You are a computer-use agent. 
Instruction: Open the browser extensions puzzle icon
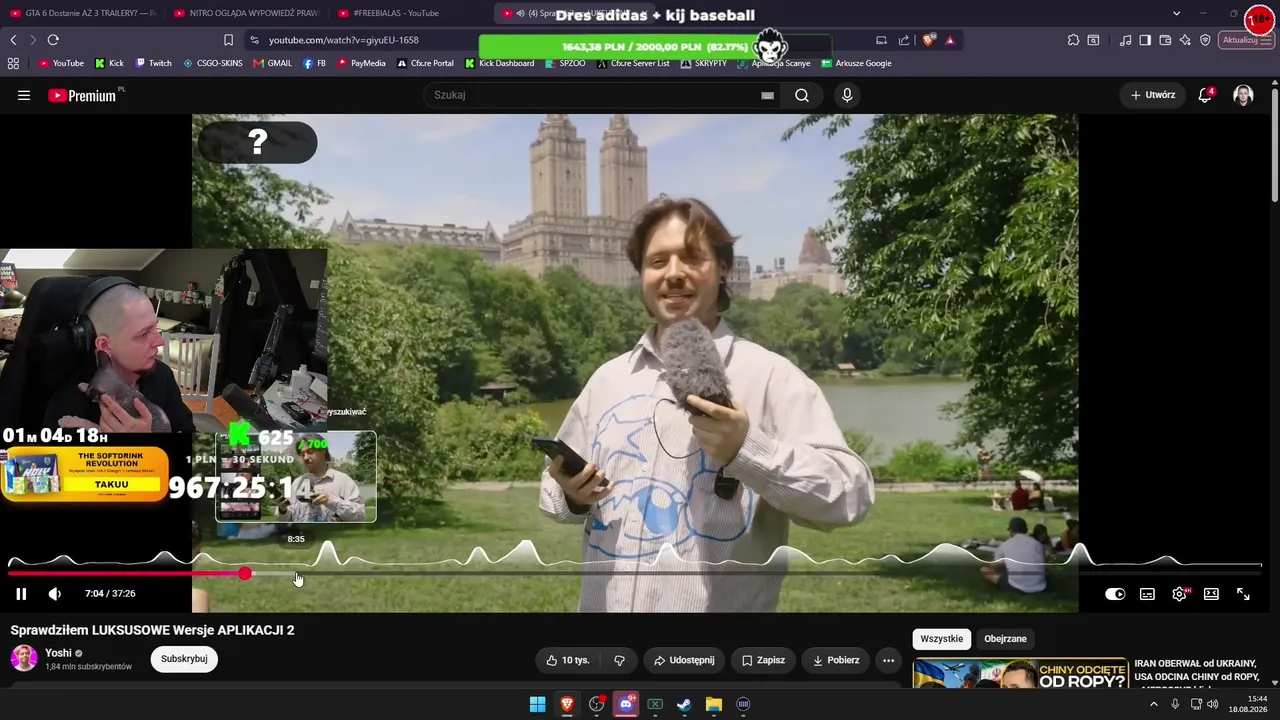pos(1073,40)
